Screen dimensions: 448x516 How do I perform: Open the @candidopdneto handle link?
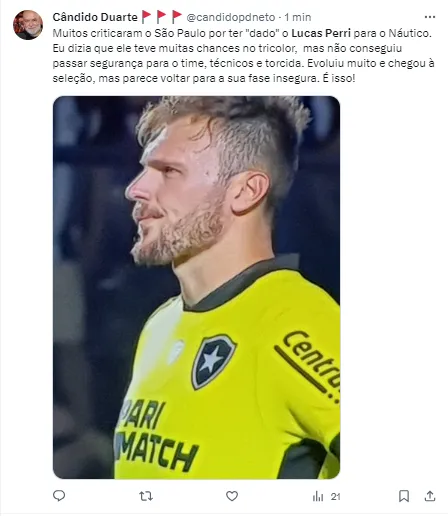pos(231,17)
